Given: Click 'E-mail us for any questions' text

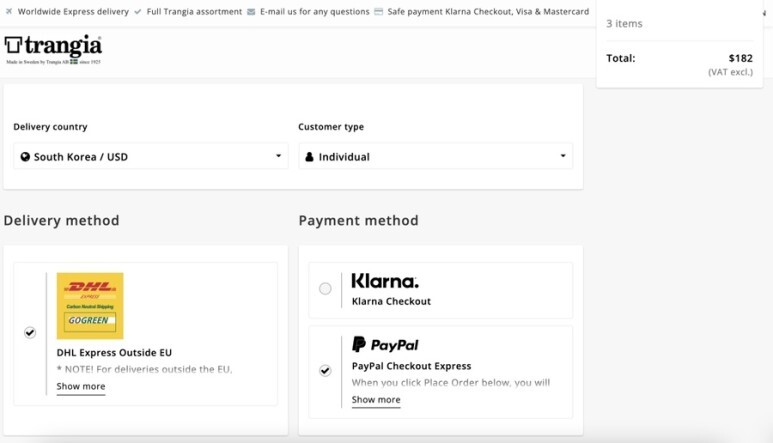Looking at the screenshot, I should click(x=315, y=11).
